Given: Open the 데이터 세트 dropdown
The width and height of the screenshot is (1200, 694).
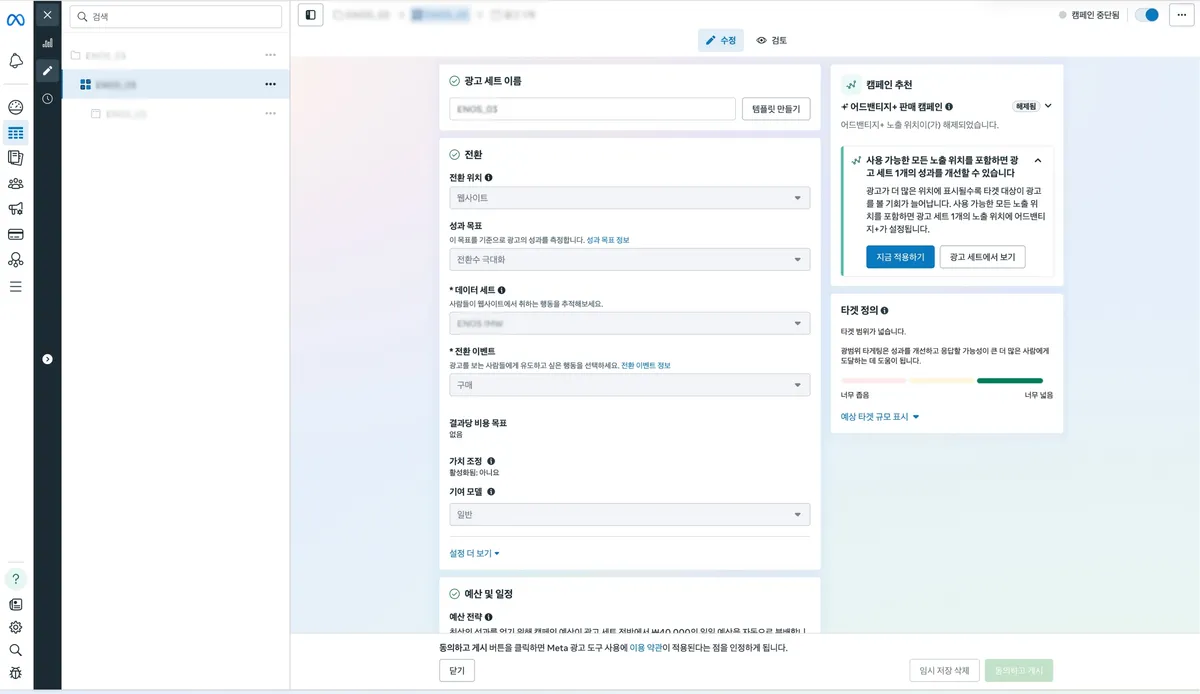Looking at the screenshot, I should pos(630,323).
